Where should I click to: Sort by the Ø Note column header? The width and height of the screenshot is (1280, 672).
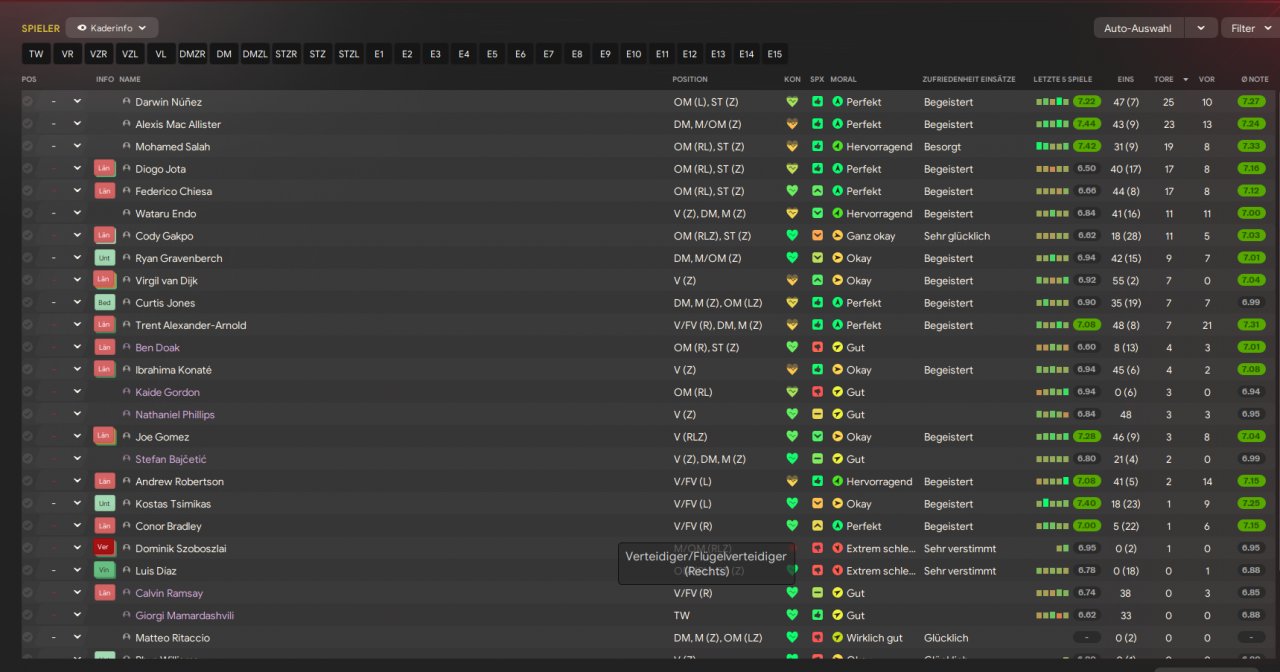point(1254,79)
